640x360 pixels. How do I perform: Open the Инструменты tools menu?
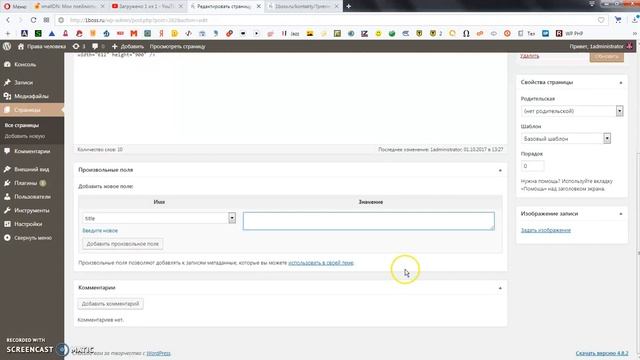[32, 211]
